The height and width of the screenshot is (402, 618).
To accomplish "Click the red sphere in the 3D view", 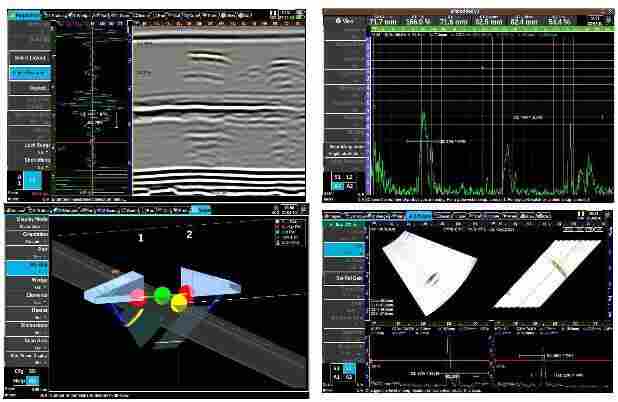I will tap(138, 297).
